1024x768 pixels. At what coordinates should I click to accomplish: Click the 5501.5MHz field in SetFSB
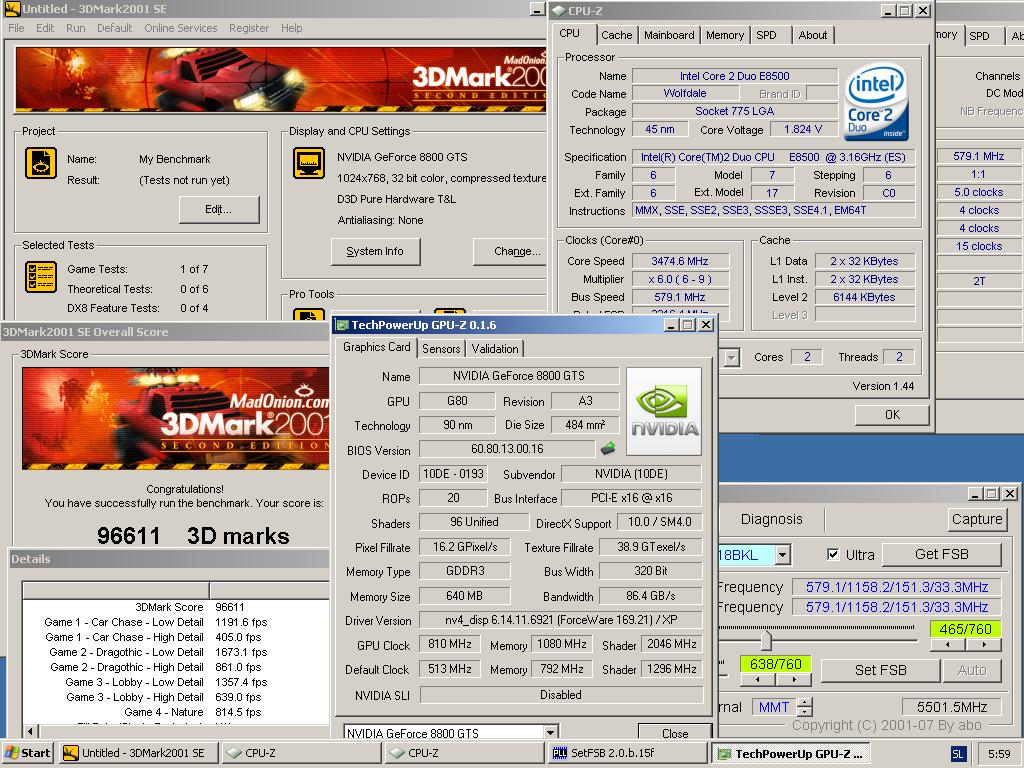[952, 707]
